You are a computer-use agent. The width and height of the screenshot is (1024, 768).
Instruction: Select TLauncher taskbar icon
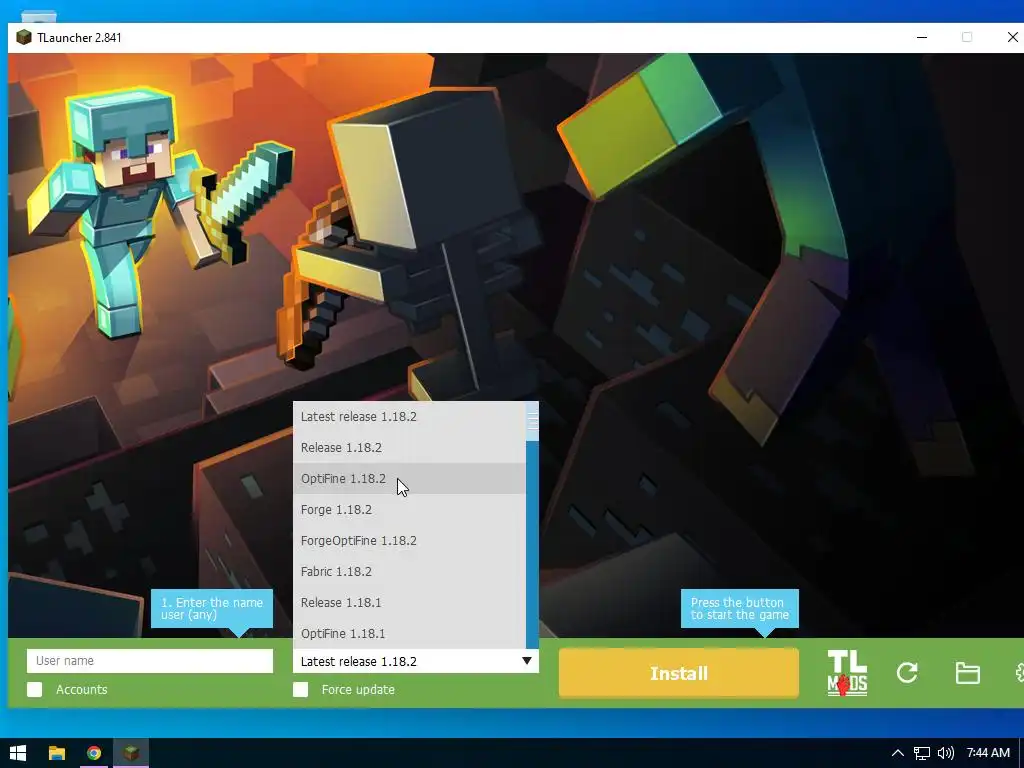click(131, 753)
